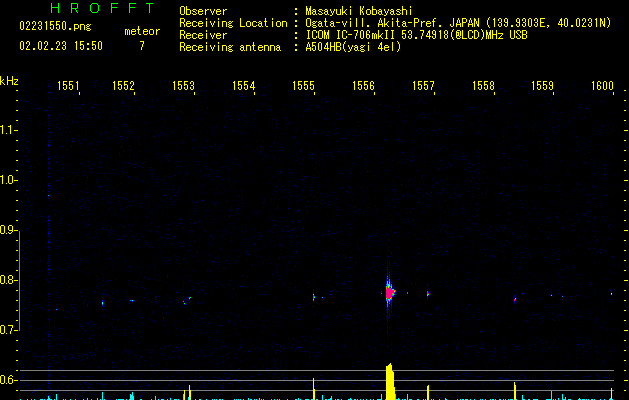Click the meteor count label
Image resolution: width=629 pixels, height=400 pixels.
pos(142,31)
